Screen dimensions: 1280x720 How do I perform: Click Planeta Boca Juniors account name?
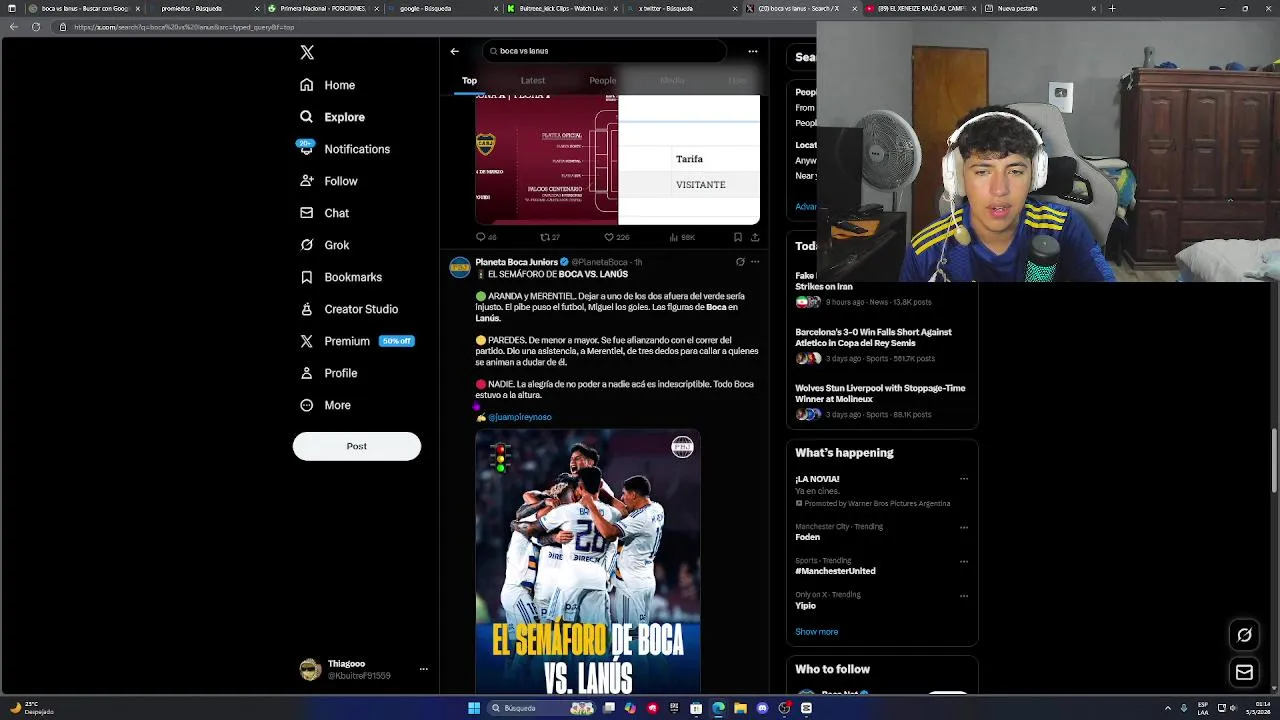[516, 262]
